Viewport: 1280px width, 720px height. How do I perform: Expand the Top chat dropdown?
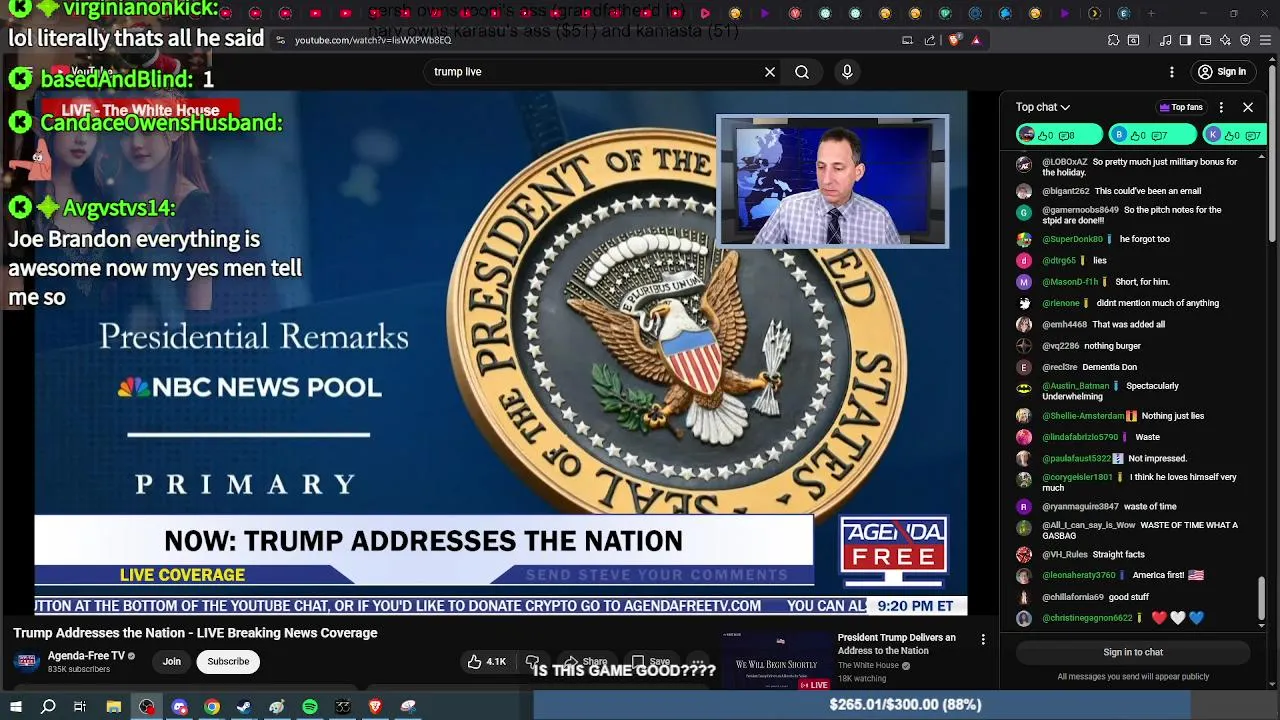click(x=1043, y=107)
